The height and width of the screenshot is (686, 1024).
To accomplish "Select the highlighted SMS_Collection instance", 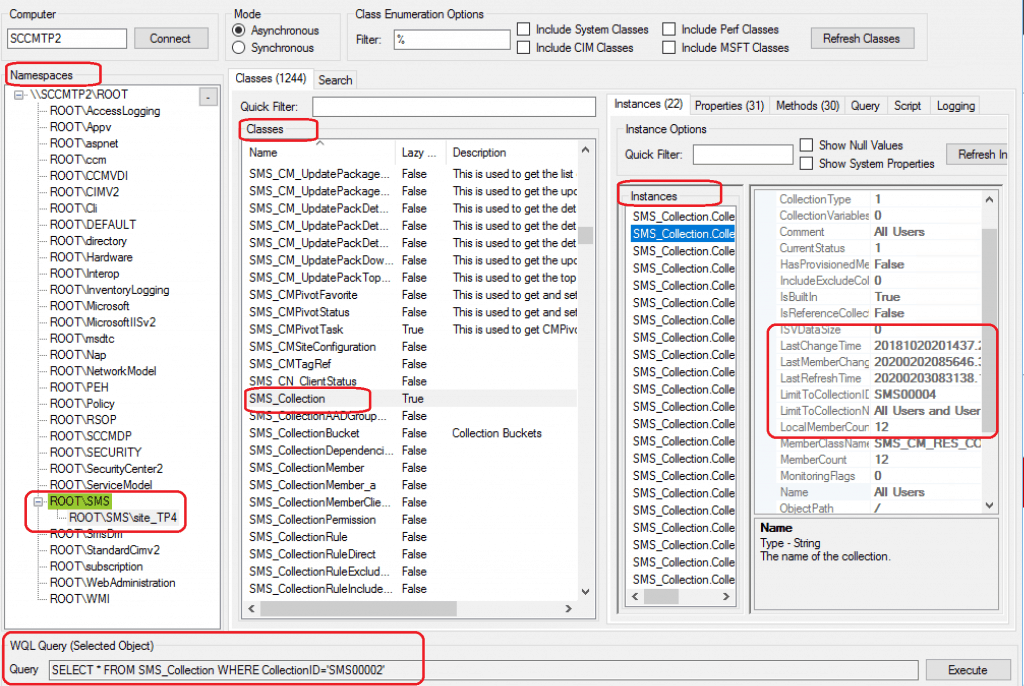I will pos(683,234).
